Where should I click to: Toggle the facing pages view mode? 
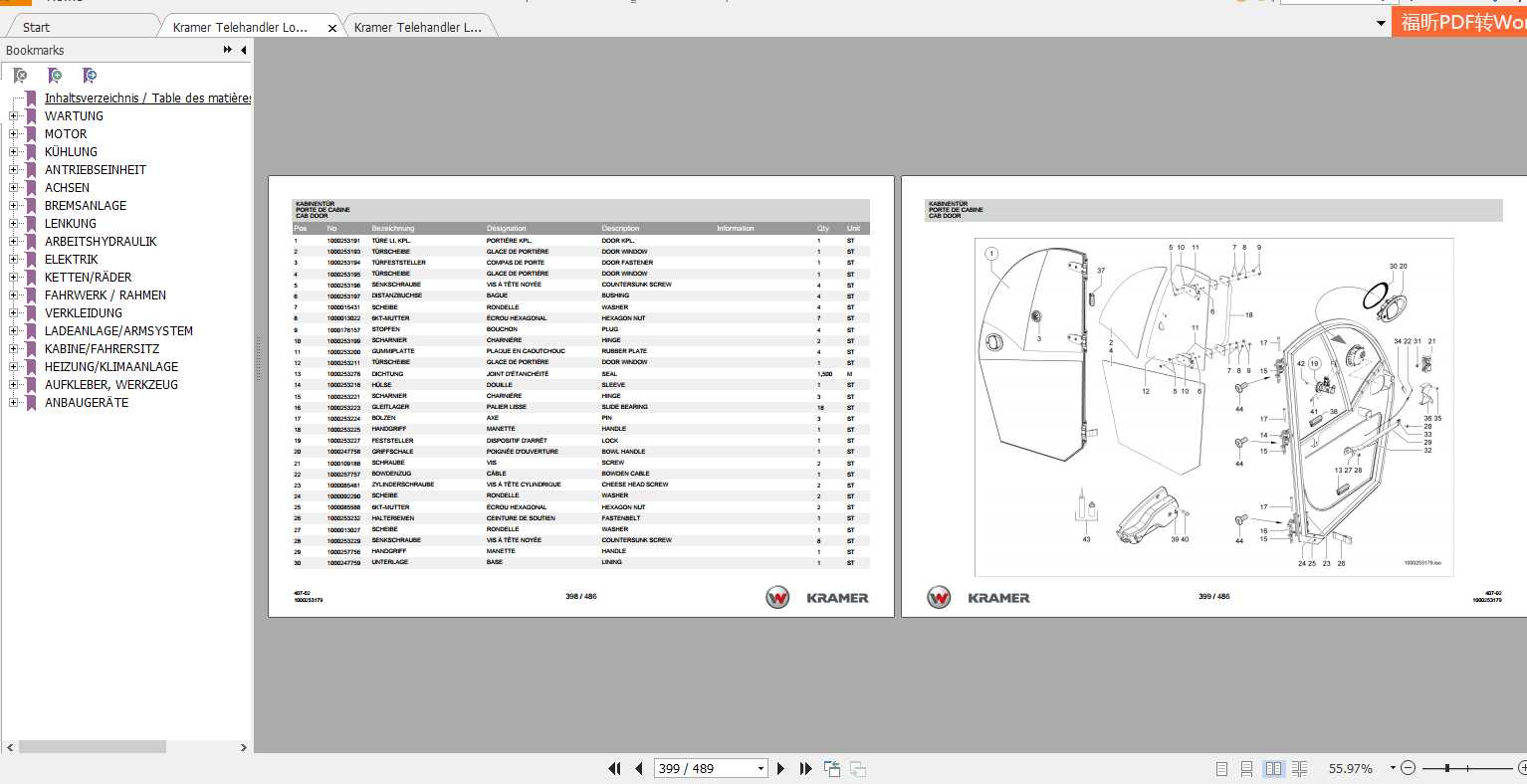pos(1273,768)
